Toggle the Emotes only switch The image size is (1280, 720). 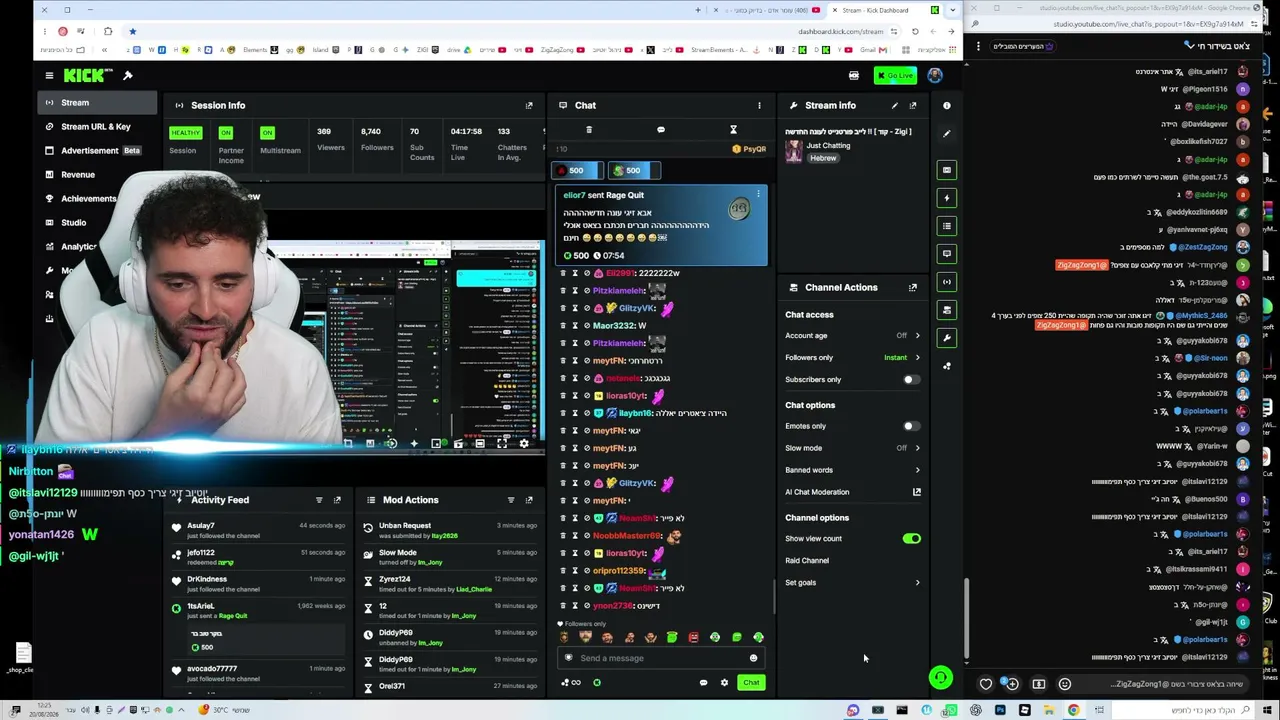[910, 427]
